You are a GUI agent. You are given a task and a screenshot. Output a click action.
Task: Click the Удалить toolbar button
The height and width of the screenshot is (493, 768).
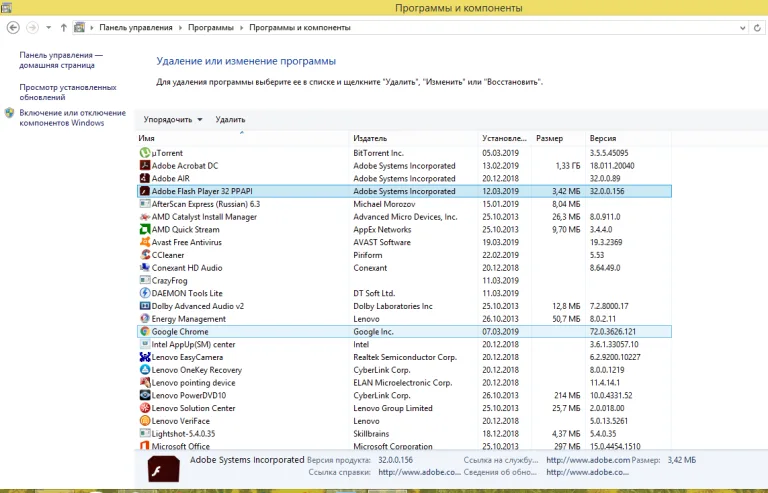click(x=230, y=119)
